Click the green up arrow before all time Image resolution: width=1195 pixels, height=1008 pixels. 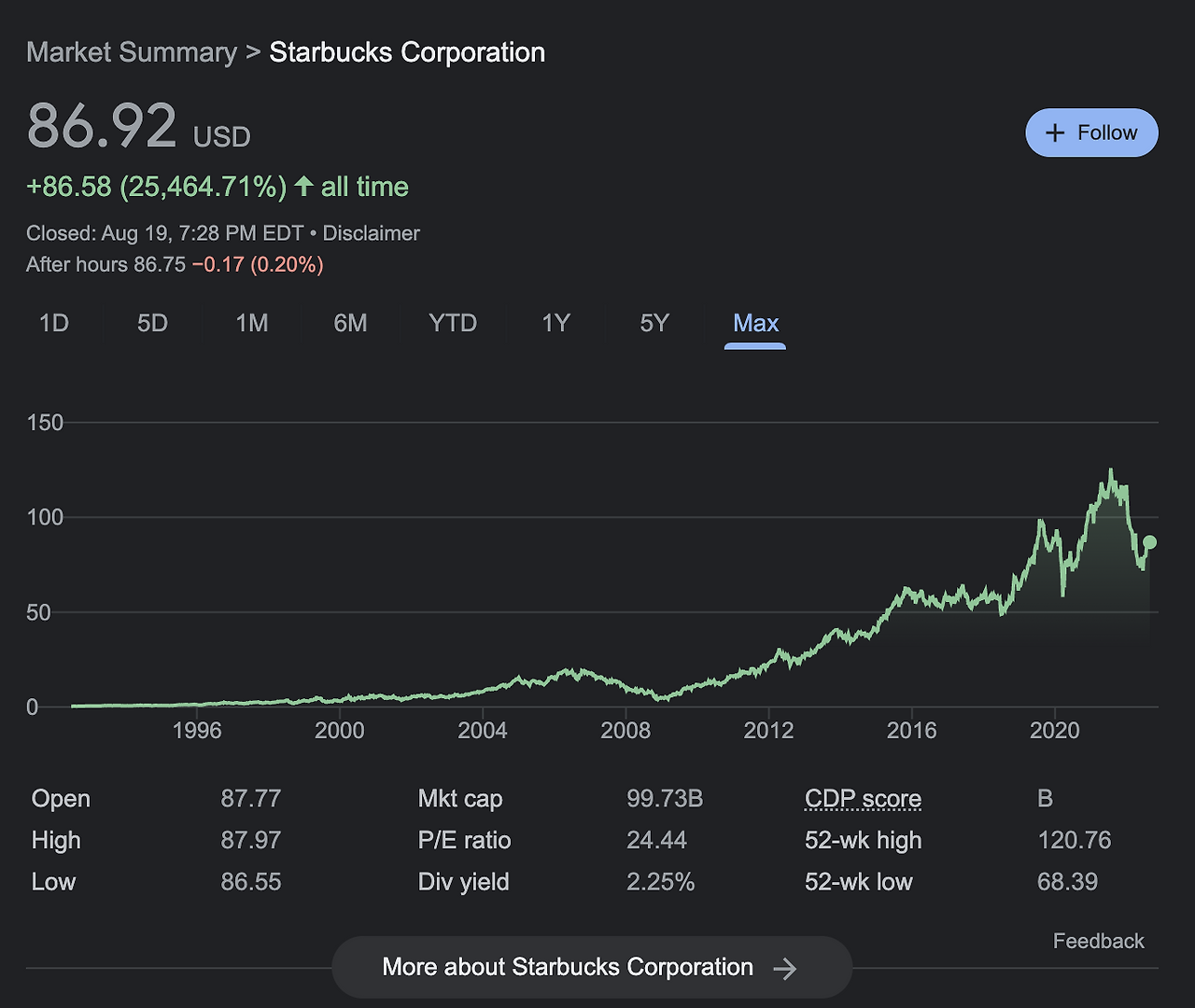[x=303, y=186]
